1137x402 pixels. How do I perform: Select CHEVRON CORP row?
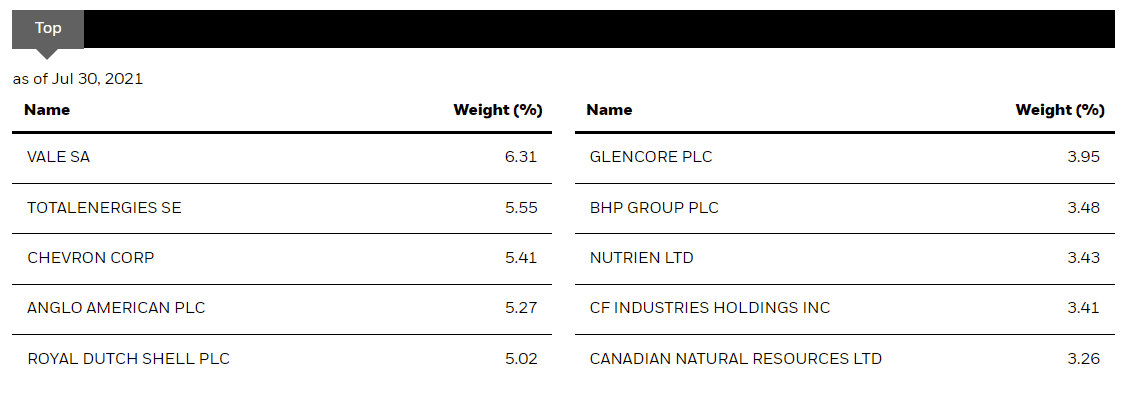tap(282, 258)
